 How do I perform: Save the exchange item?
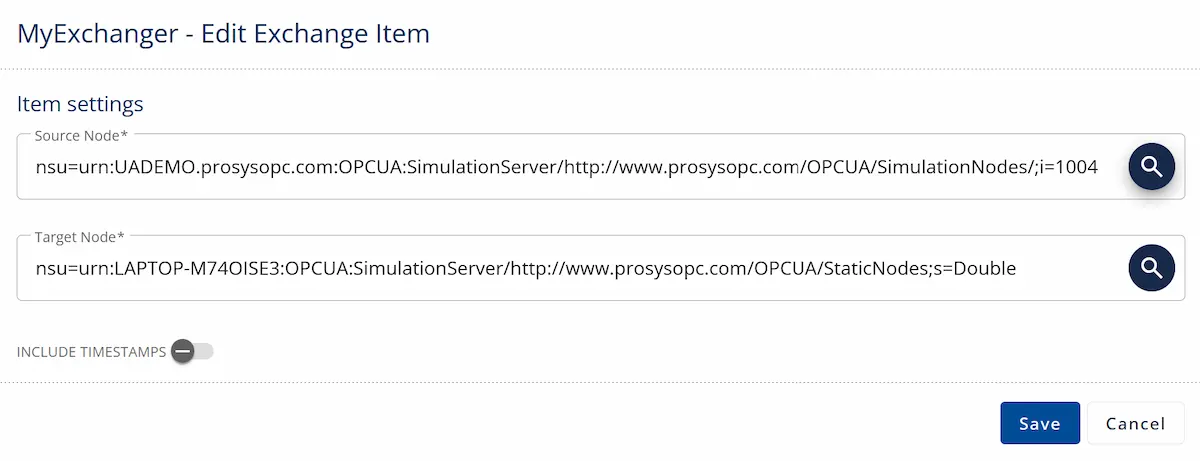1040,423
